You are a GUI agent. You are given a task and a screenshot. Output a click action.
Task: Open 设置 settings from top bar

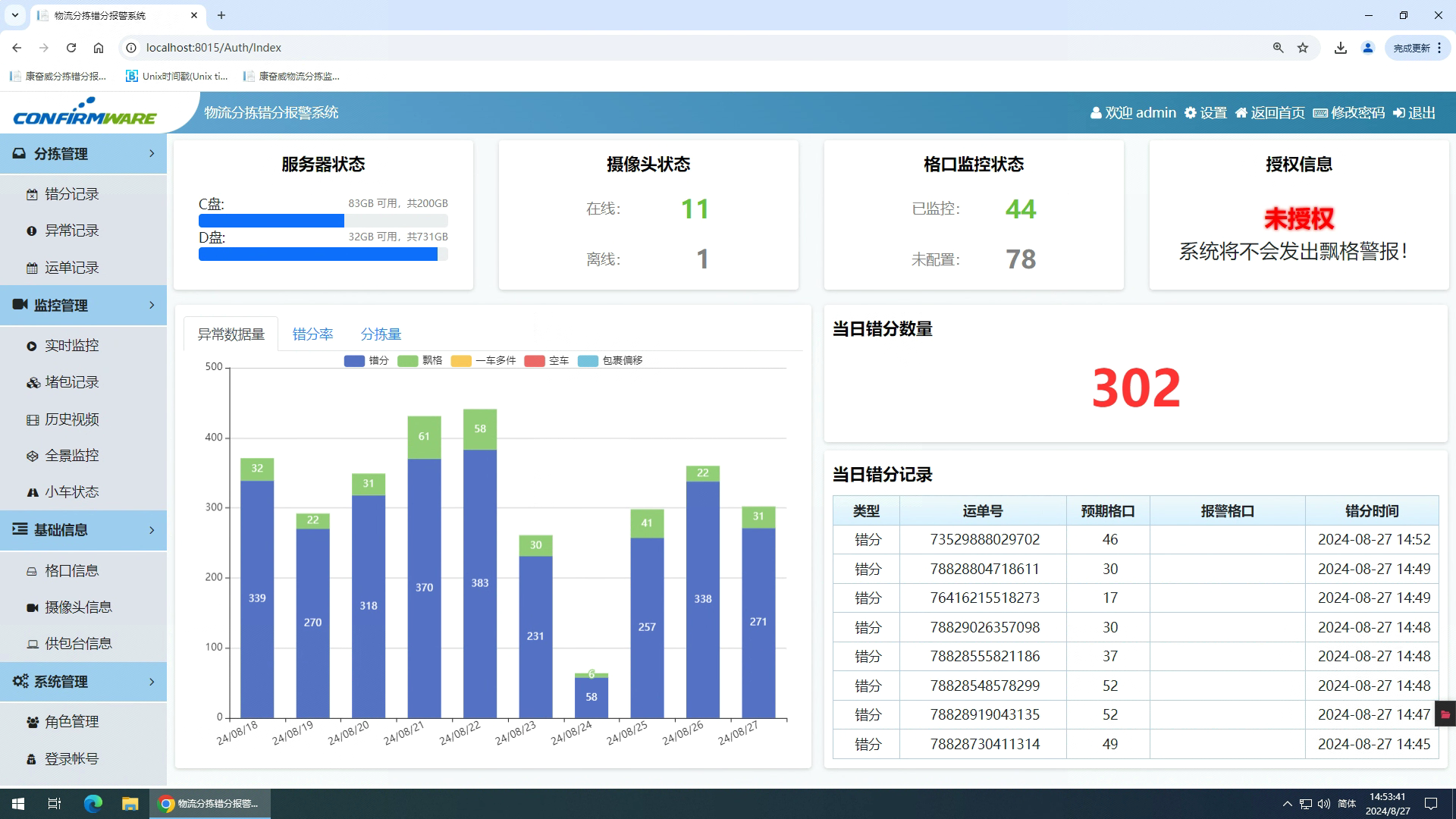(x=1207, y=112)
